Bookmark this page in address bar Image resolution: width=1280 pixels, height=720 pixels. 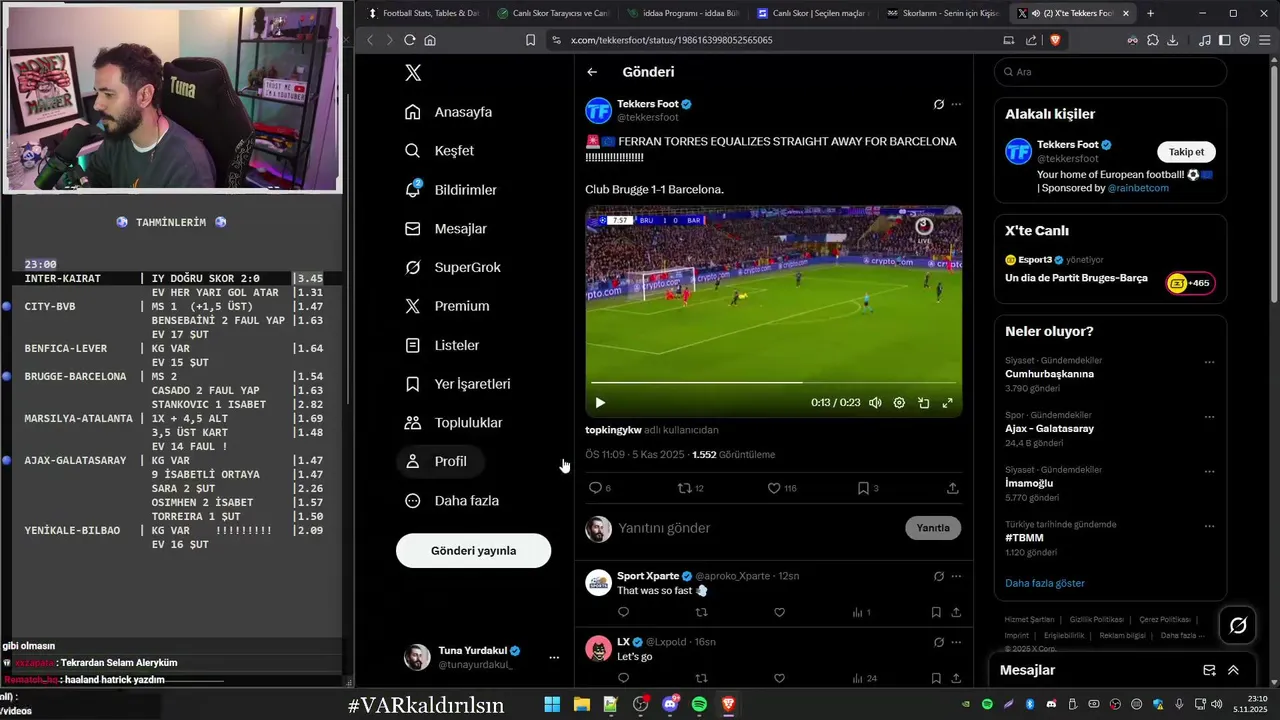tap(530, 40)
